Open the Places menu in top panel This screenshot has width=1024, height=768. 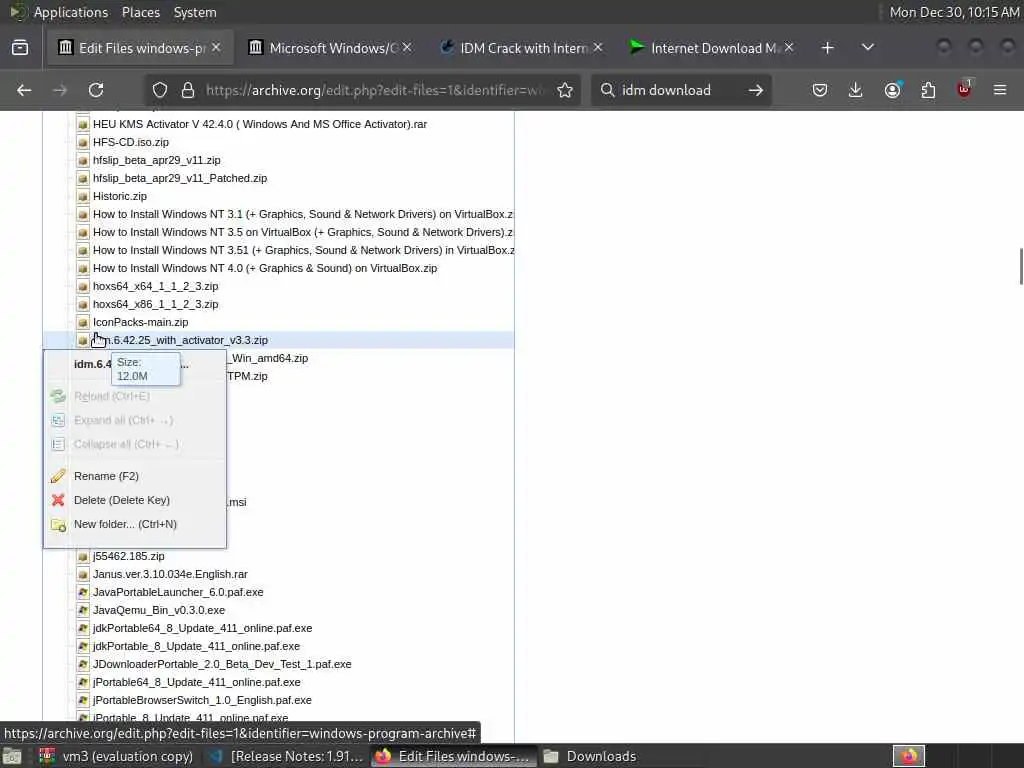pos(140,12)
